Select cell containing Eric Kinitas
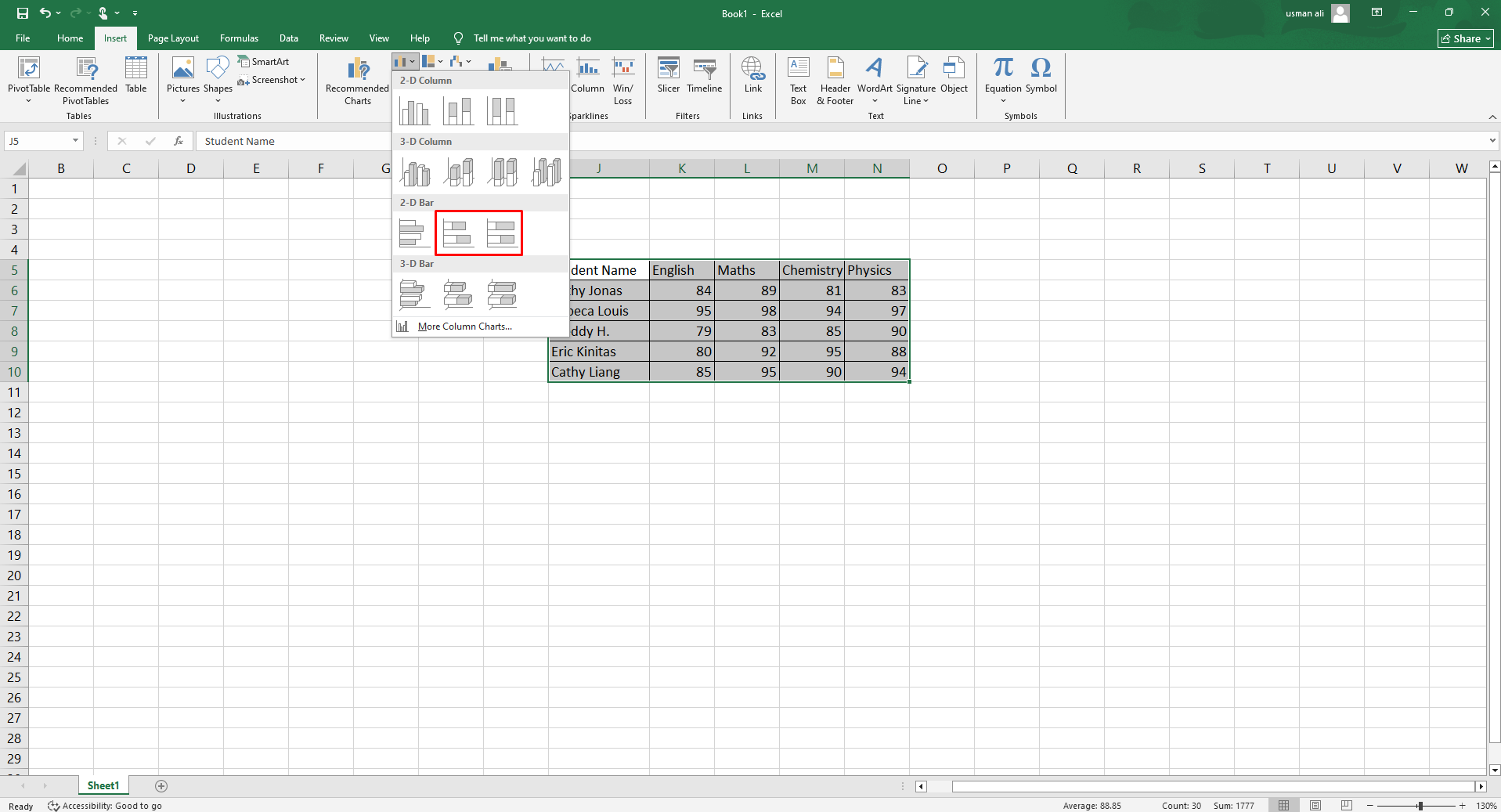 [599, 352]
